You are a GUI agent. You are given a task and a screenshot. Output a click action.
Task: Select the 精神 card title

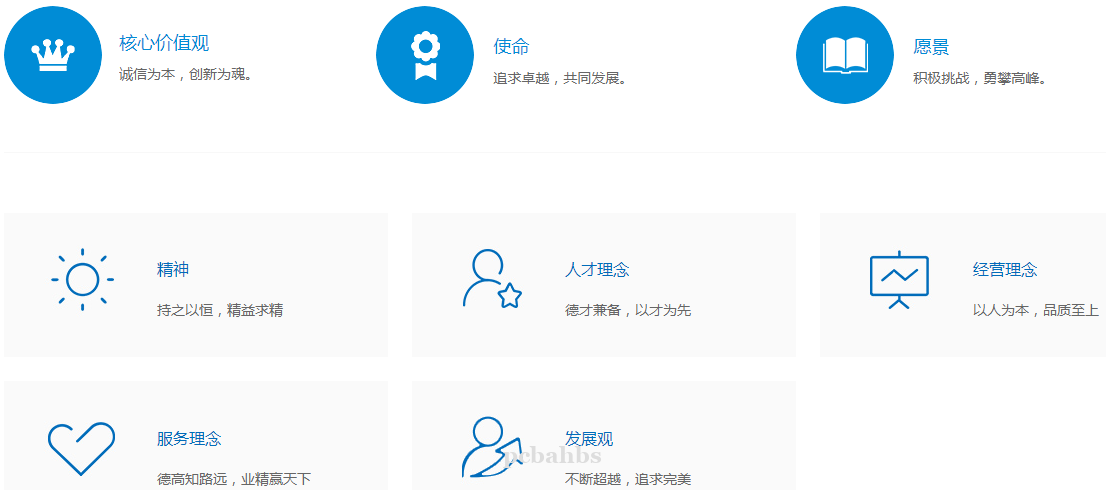173,270
